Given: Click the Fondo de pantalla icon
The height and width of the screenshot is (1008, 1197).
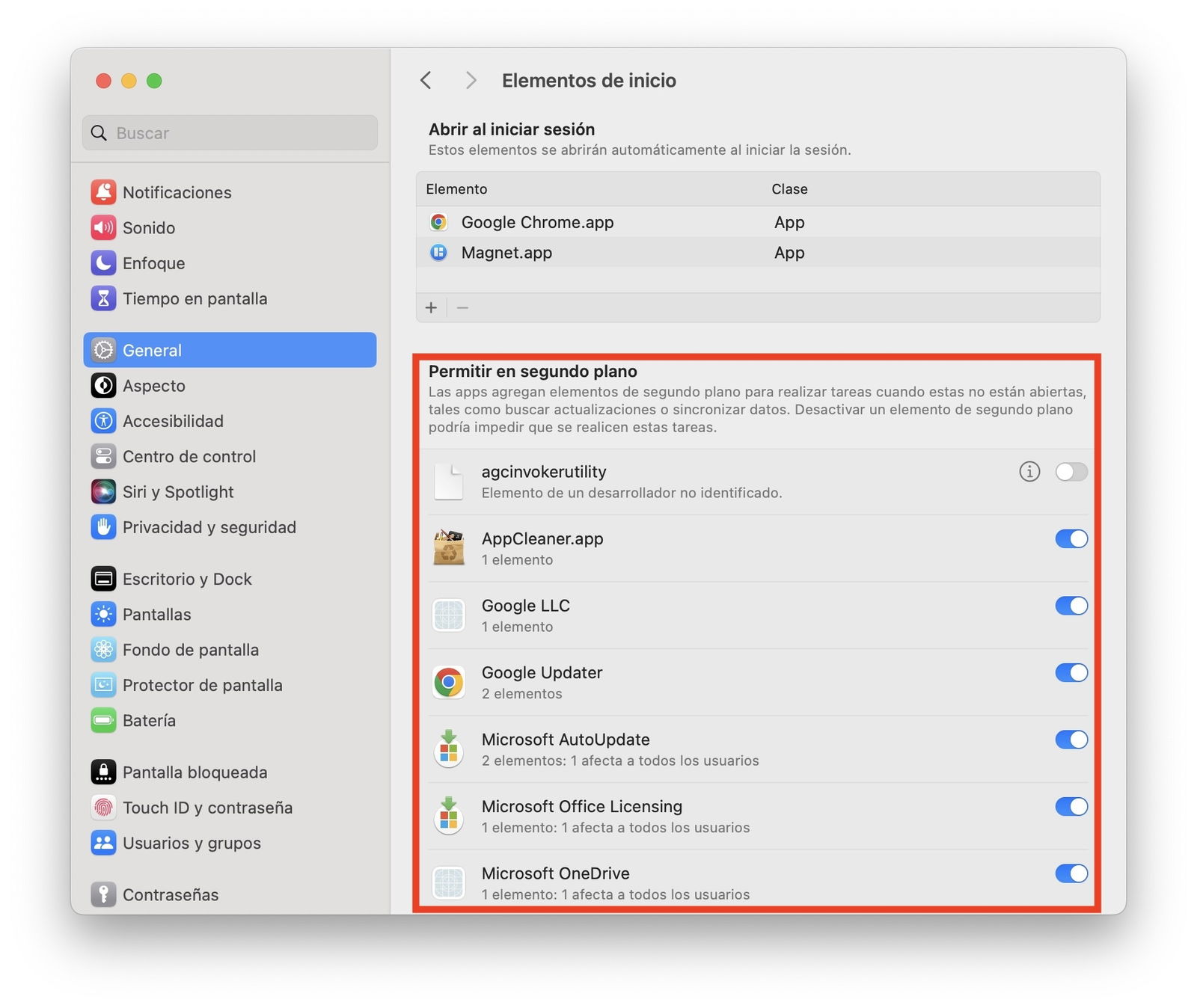Looking at the screenshot, I should click(103, 650).
